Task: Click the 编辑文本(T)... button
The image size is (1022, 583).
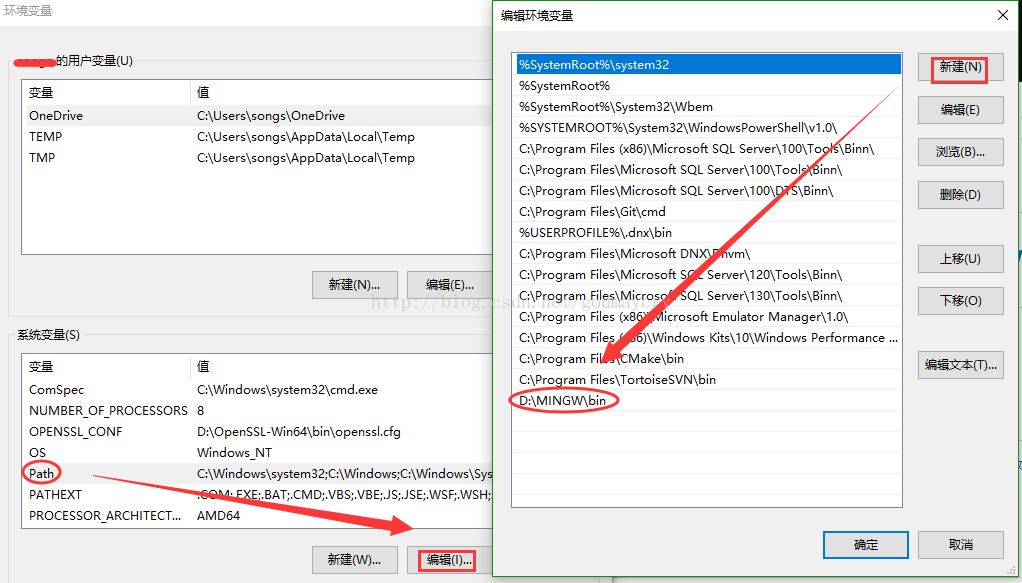Action: tap(959, 364)
